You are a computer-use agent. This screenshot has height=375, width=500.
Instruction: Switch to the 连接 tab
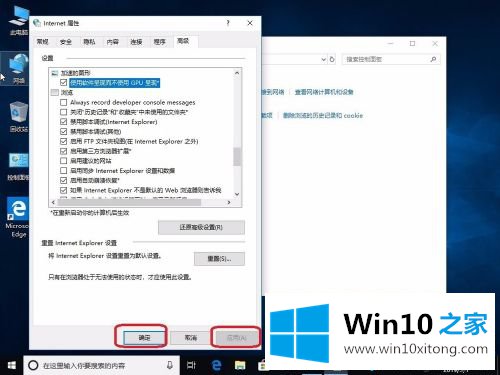coord(136,42)
